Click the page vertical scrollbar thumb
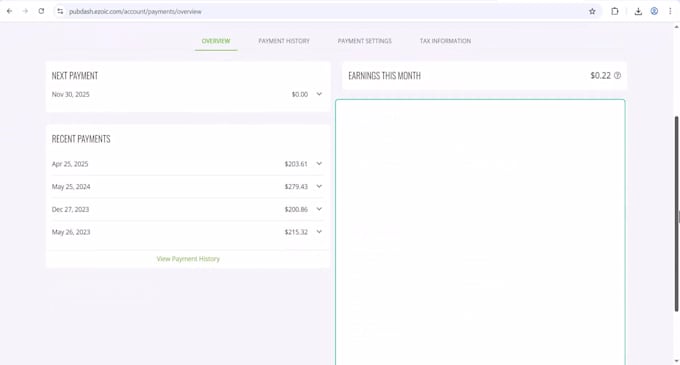 [676, 213]
